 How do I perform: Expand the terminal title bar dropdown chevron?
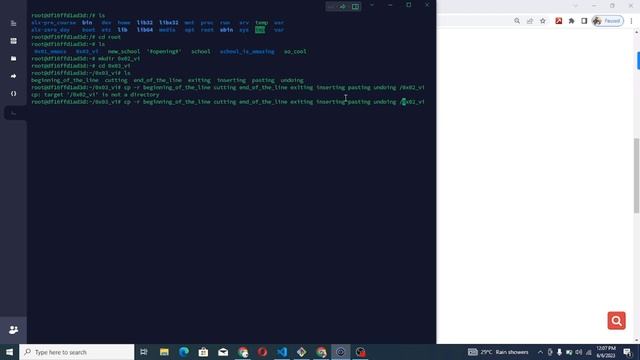(x=372, y=5)
